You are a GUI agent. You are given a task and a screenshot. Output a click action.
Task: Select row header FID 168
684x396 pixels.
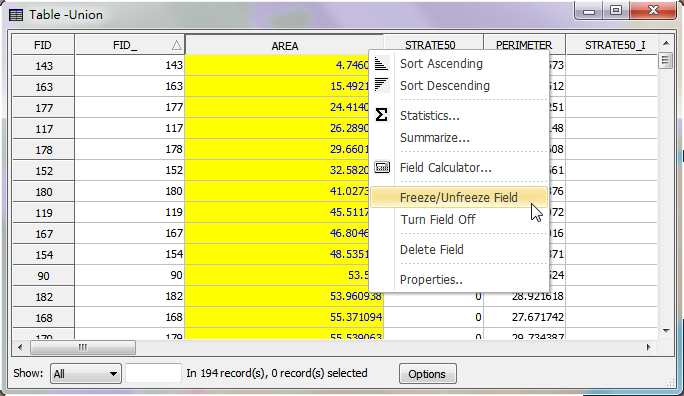(x=43, y=317)
